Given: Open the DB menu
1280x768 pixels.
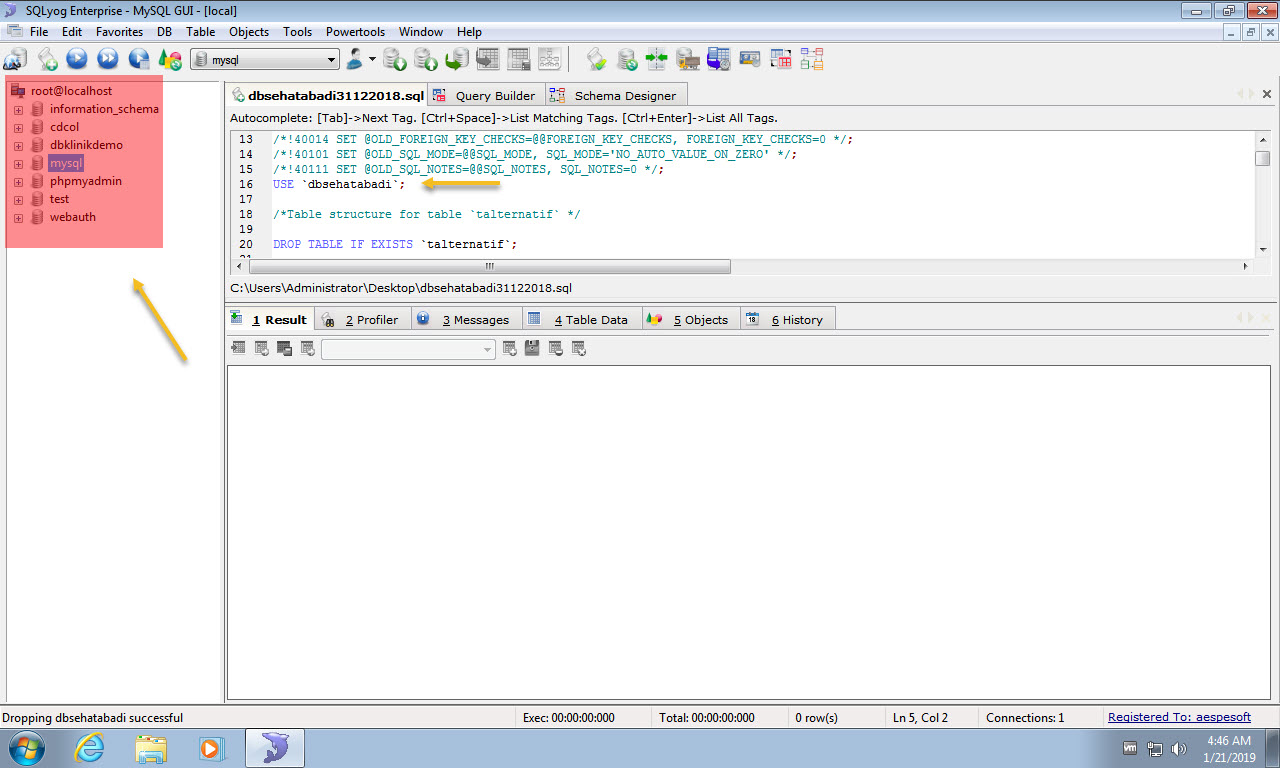Looking at the screenshot, I should pos(164,32).
